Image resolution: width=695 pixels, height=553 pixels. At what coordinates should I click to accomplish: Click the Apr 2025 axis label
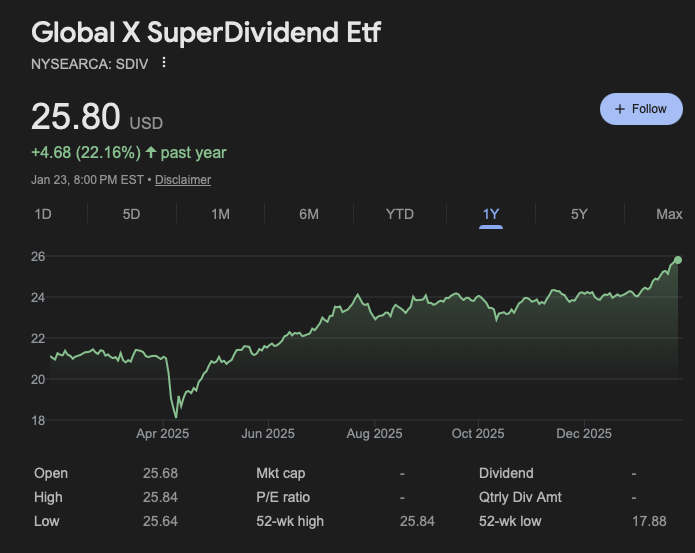[162, 433]
